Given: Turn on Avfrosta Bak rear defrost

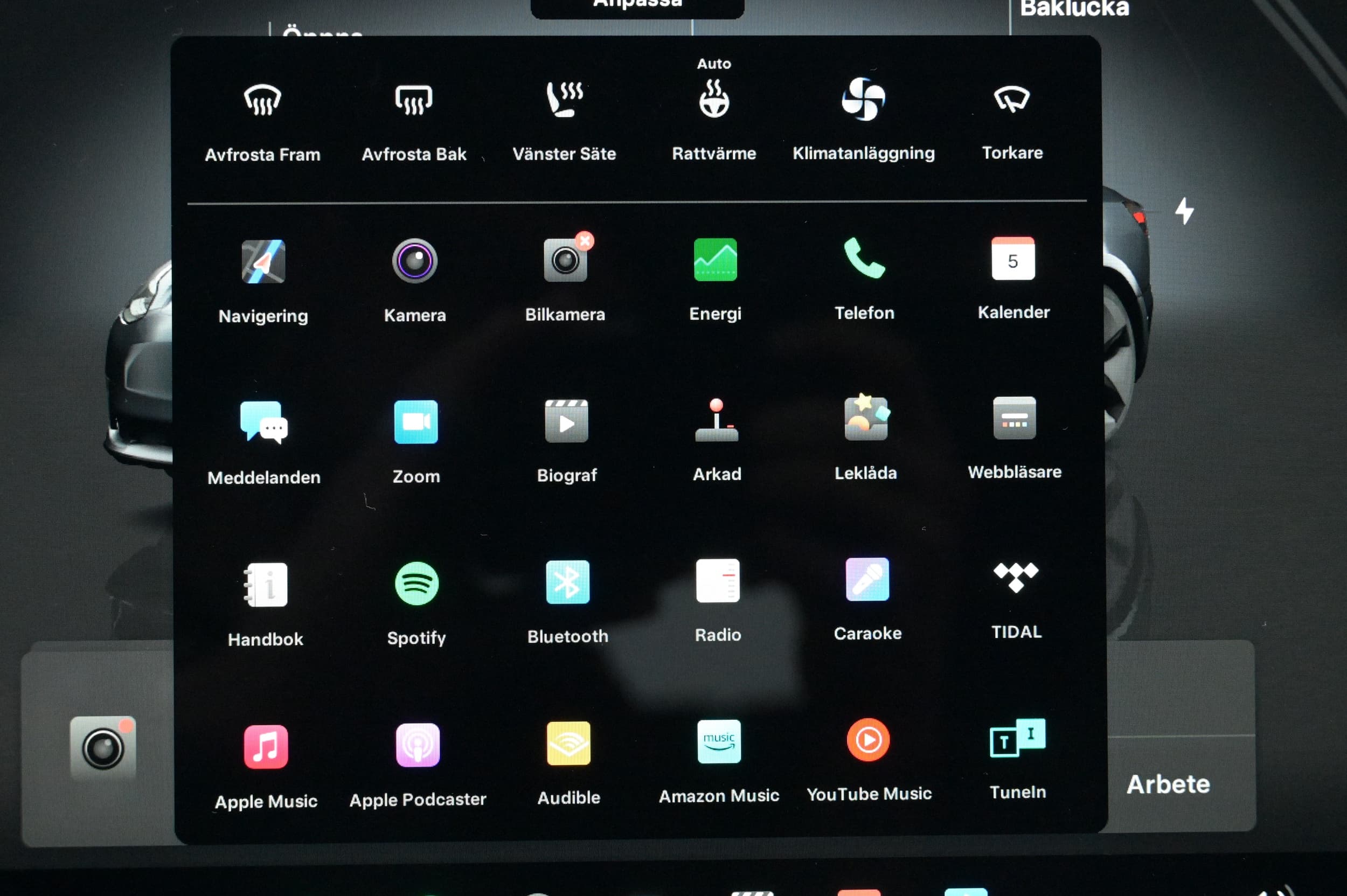Looking at the screenshot, I should (414, 100).
